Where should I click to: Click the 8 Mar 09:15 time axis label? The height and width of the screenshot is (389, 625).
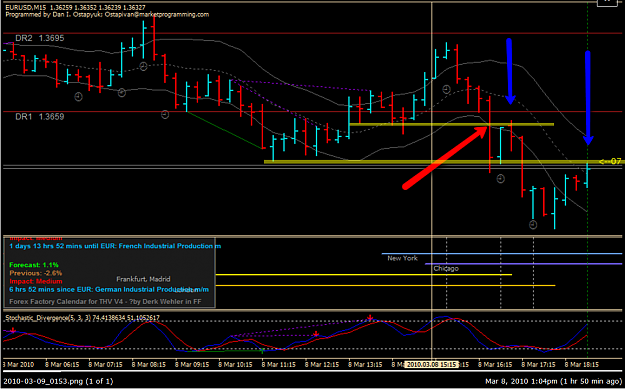192,365
